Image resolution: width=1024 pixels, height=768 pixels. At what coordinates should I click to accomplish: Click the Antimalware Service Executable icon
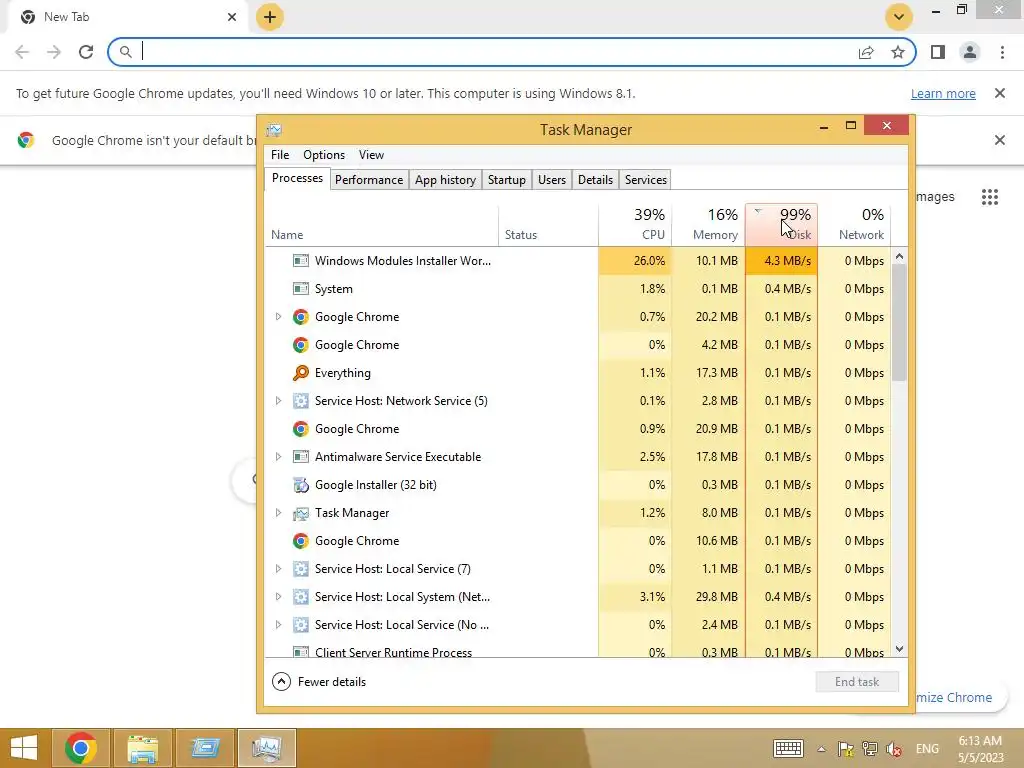click(x=300, y=456)
